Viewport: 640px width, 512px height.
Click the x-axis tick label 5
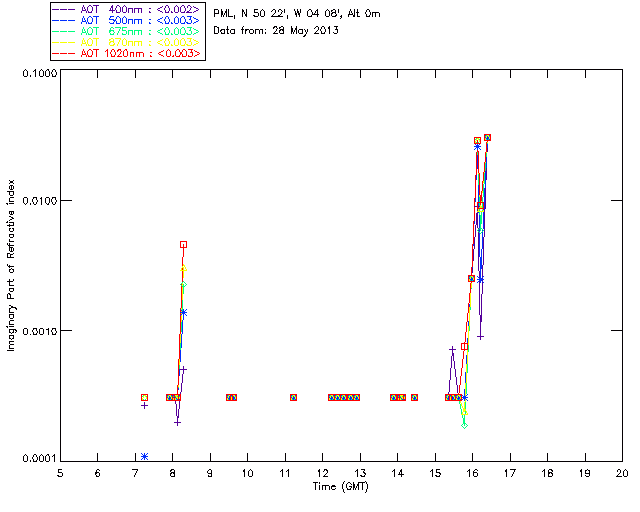click(60, 473)
